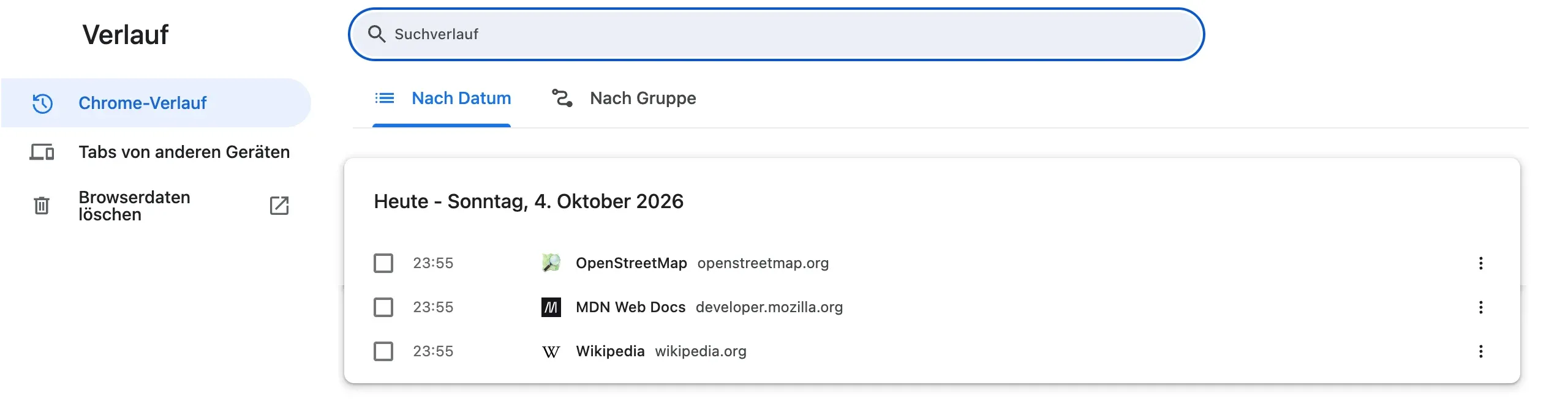Check the Wikipedia entry checkbox

pyautogui.click(x=383, y=351)
